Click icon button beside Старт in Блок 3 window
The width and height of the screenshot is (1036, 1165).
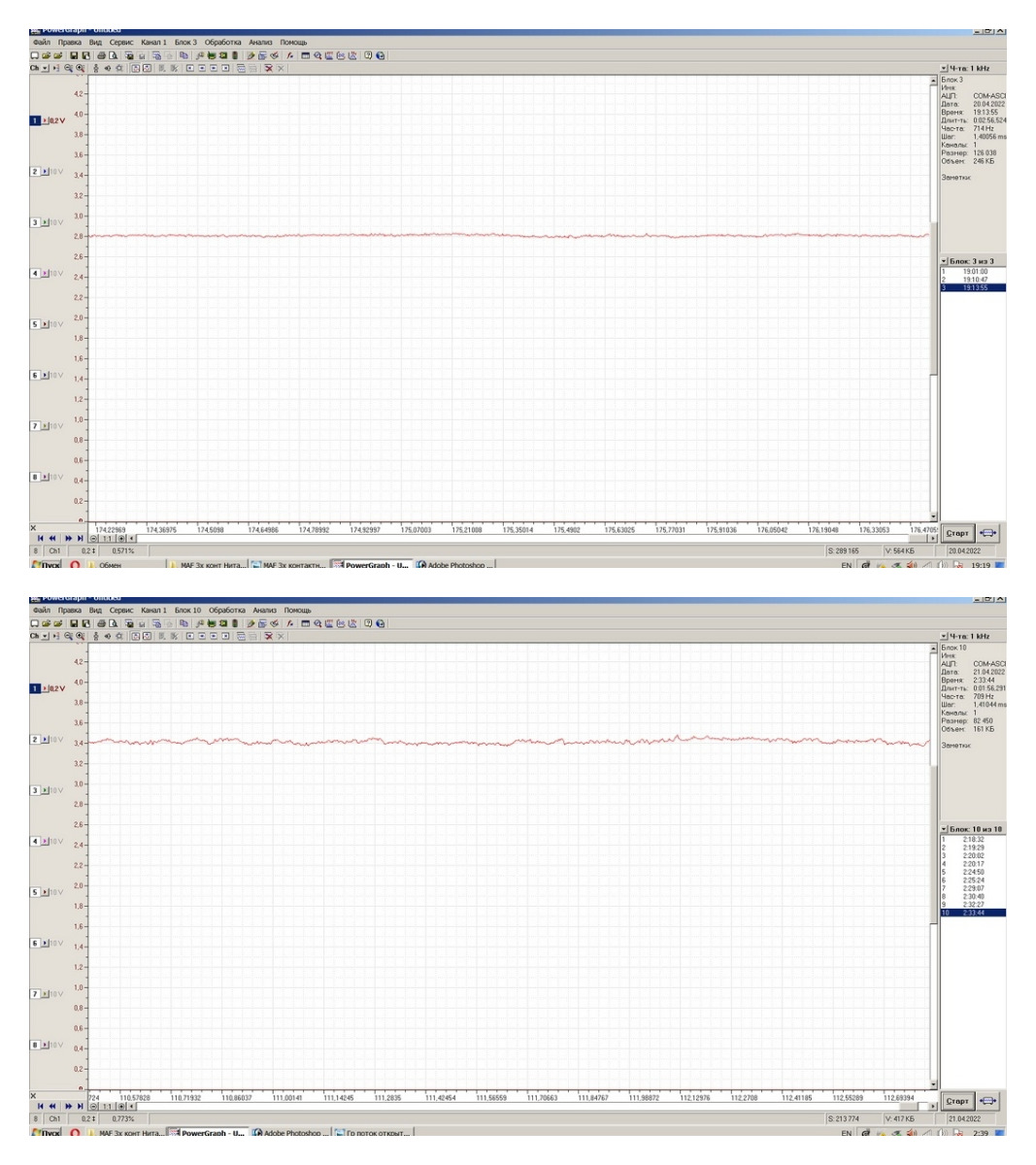(988, 533)
